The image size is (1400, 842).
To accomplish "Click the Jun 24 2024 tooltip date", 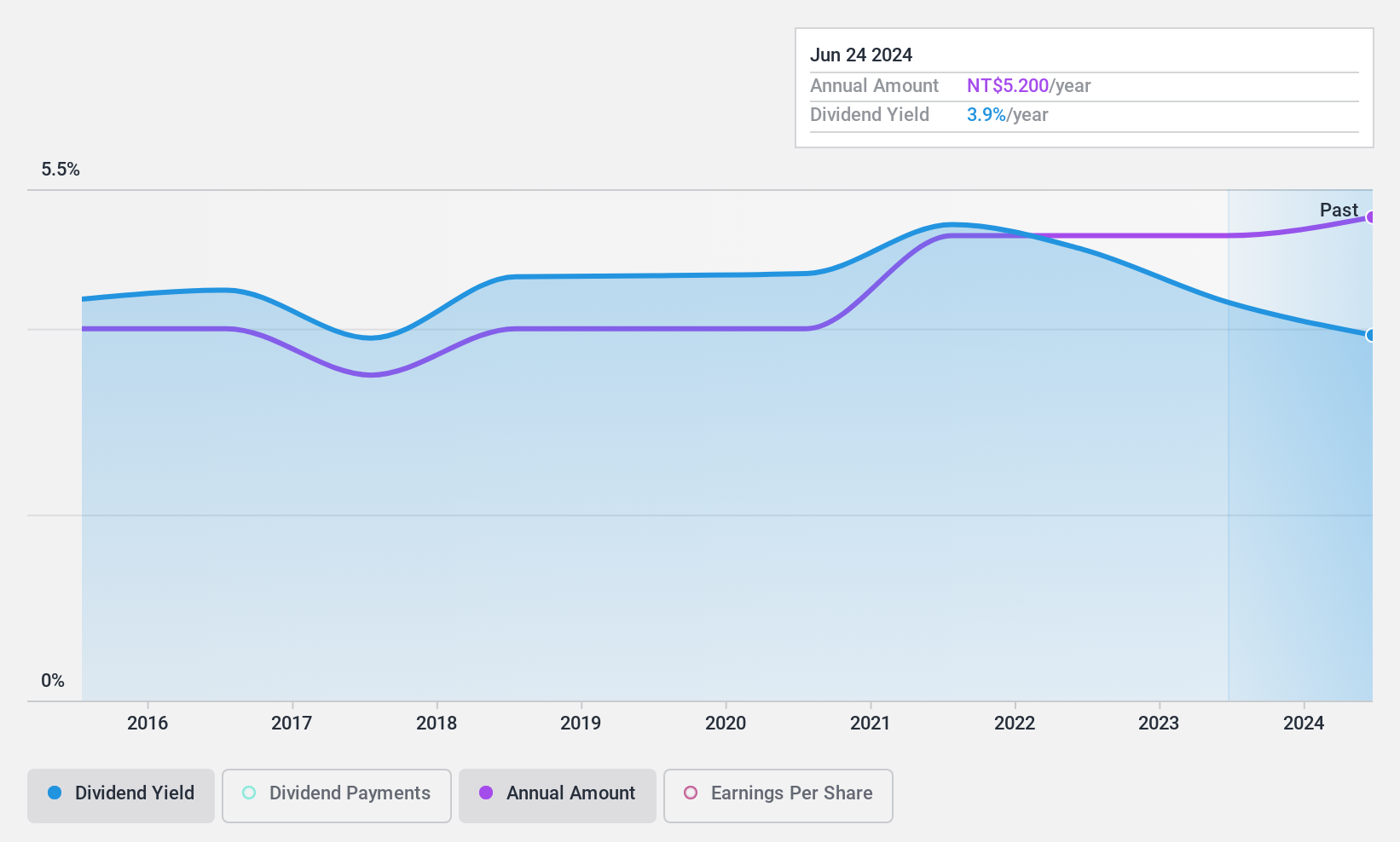I will point(861,55).
